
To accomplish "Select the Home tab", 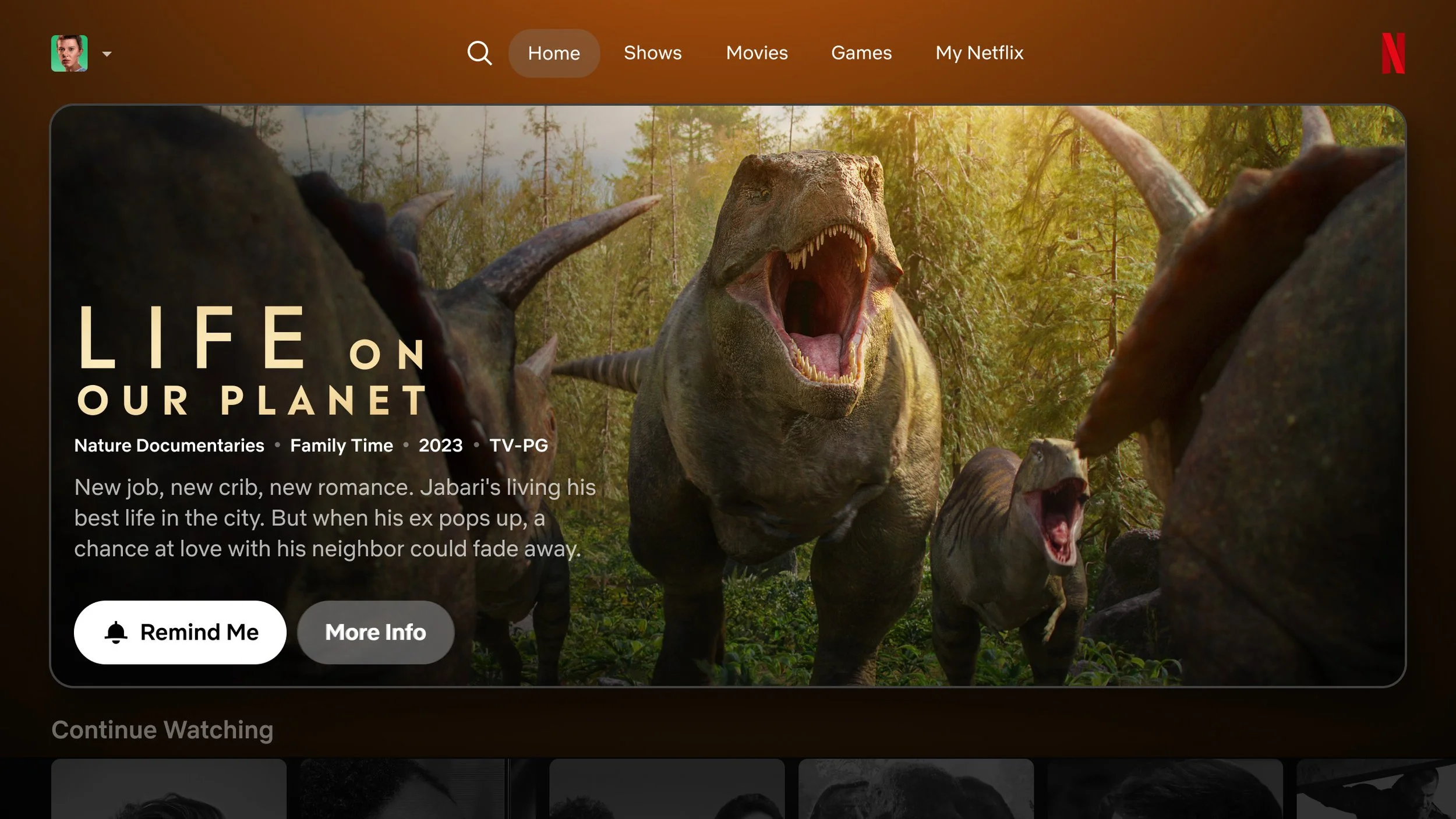I will point(554,53).
